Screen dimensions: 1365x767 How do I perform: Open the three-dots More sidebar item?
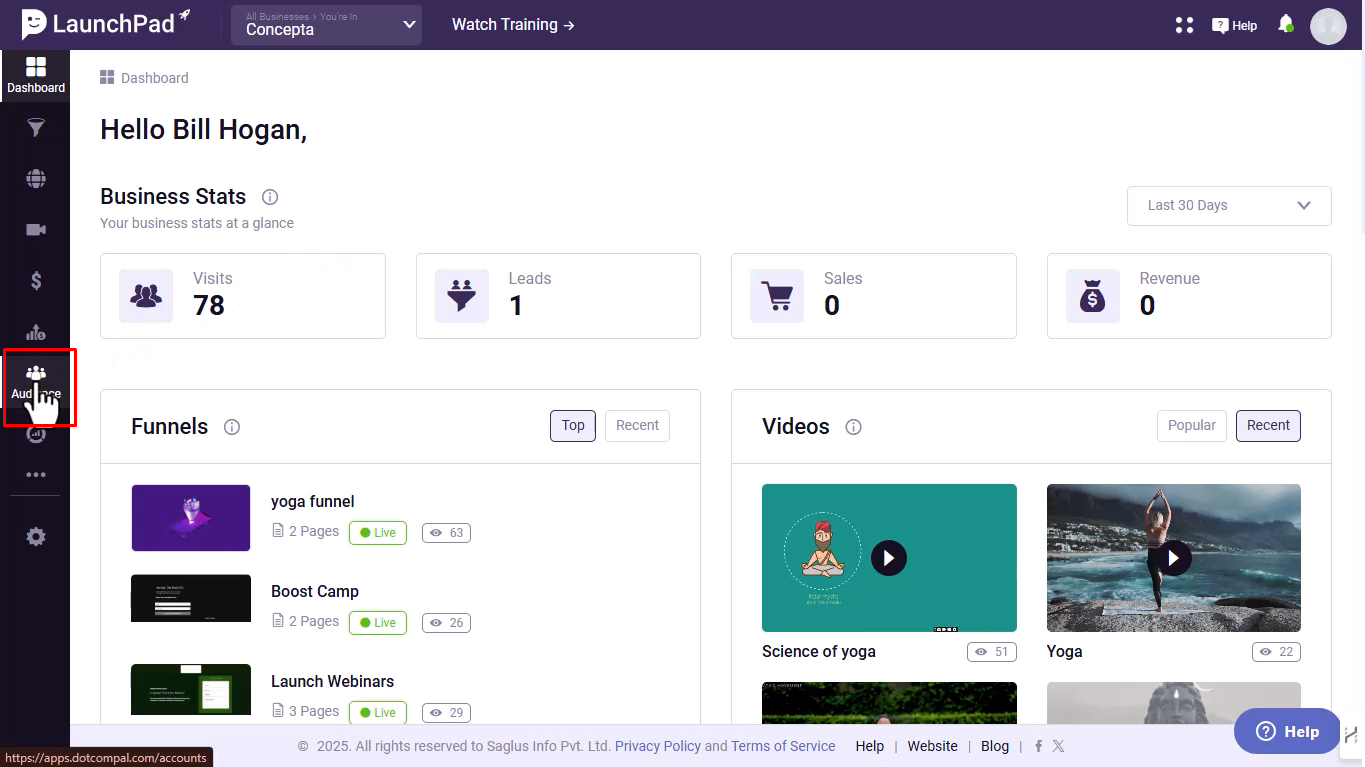tap(36, 475)
